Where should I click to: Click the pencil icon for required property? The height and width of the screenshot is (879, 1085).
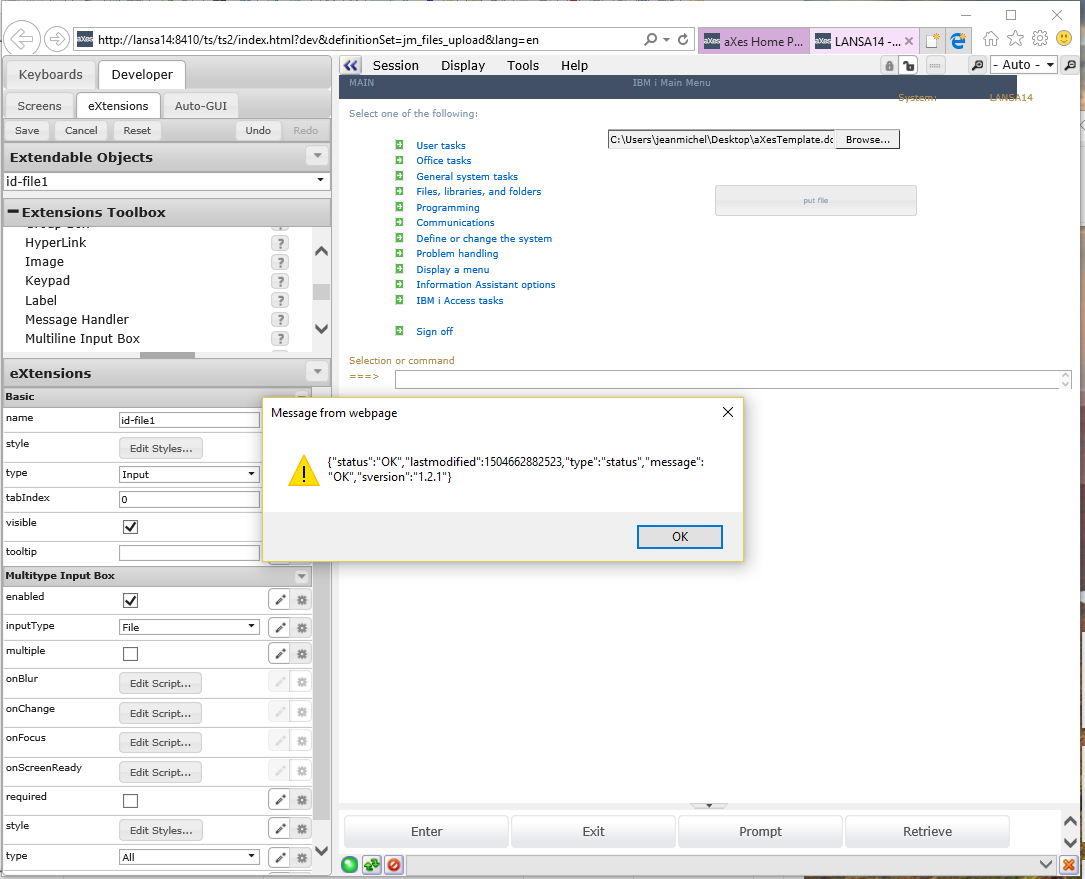[x=280, y=801]
